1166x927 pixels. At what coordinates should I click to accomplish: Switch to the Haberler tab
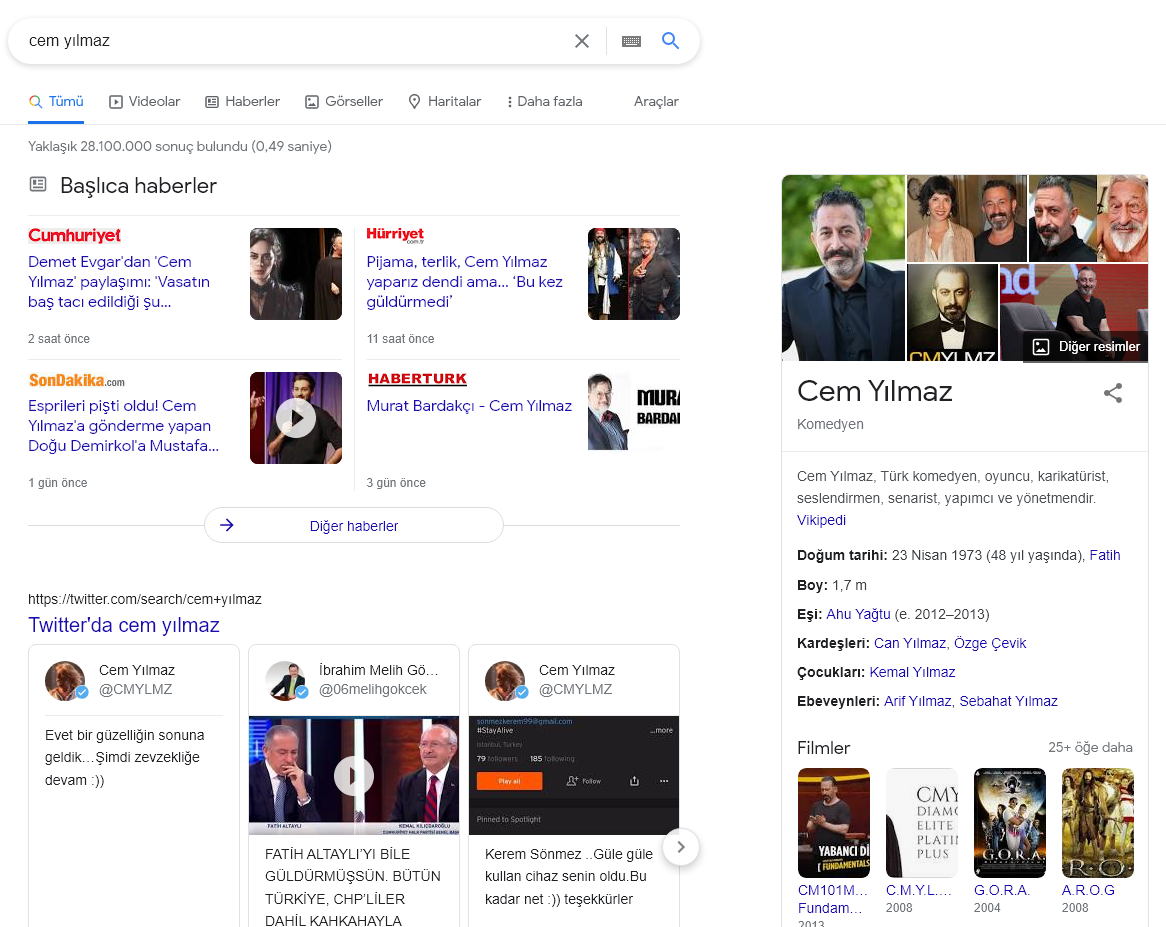[242, 102]
